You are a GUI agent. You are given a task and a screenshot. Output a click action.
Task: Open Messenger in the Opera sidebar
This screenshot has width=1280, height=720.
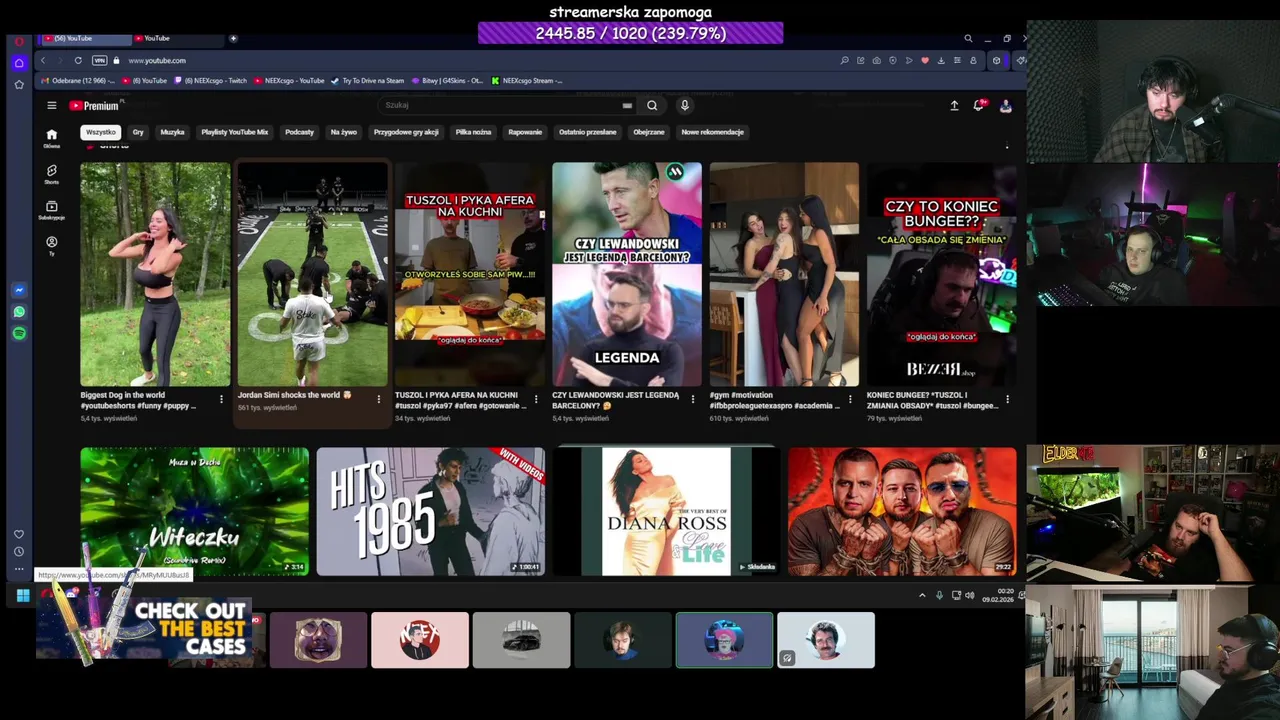tap(19, 290)
